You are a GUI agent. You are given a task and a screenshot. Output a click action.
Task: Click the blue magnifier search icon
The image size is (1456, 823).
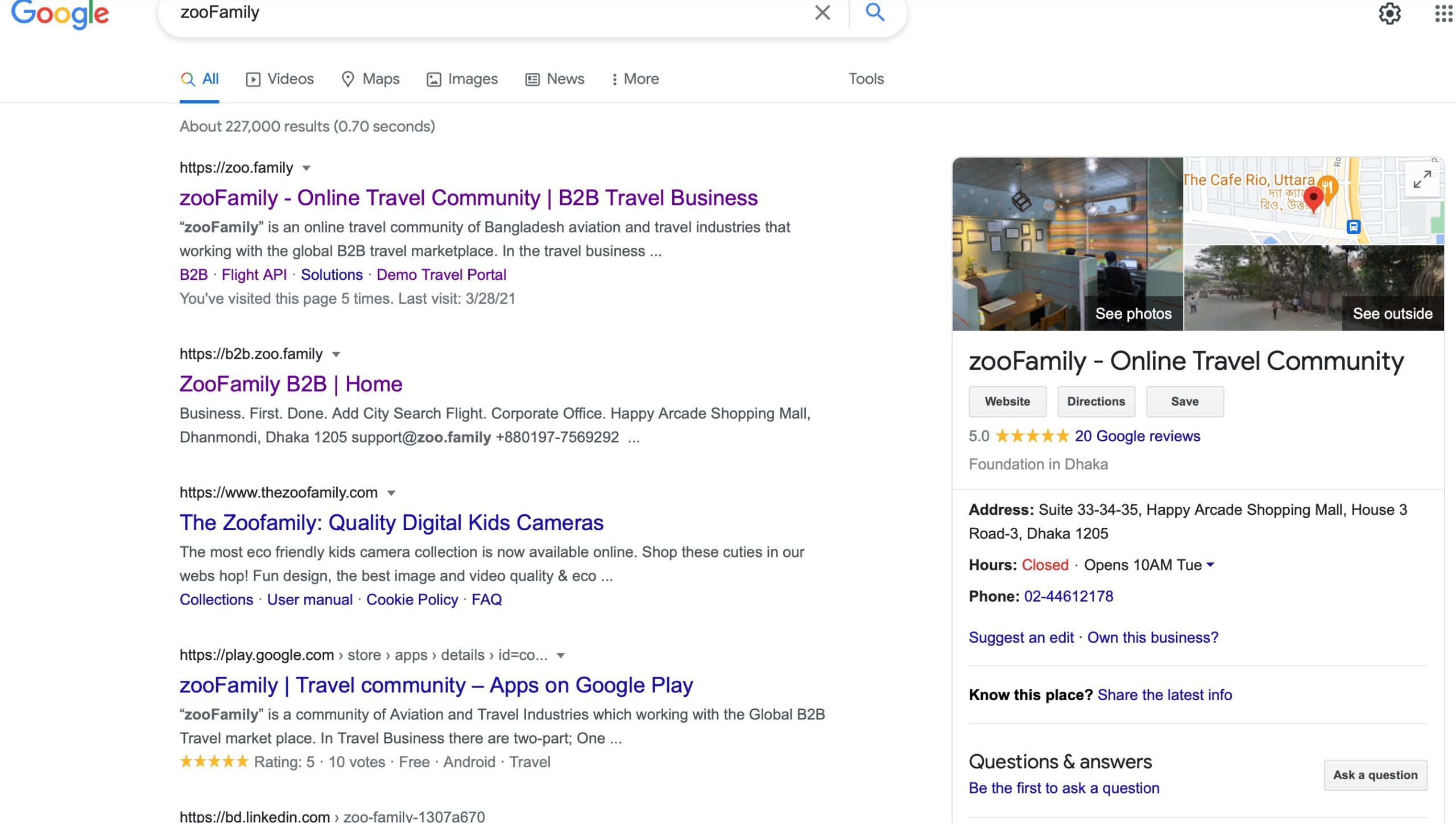(875, 12)
